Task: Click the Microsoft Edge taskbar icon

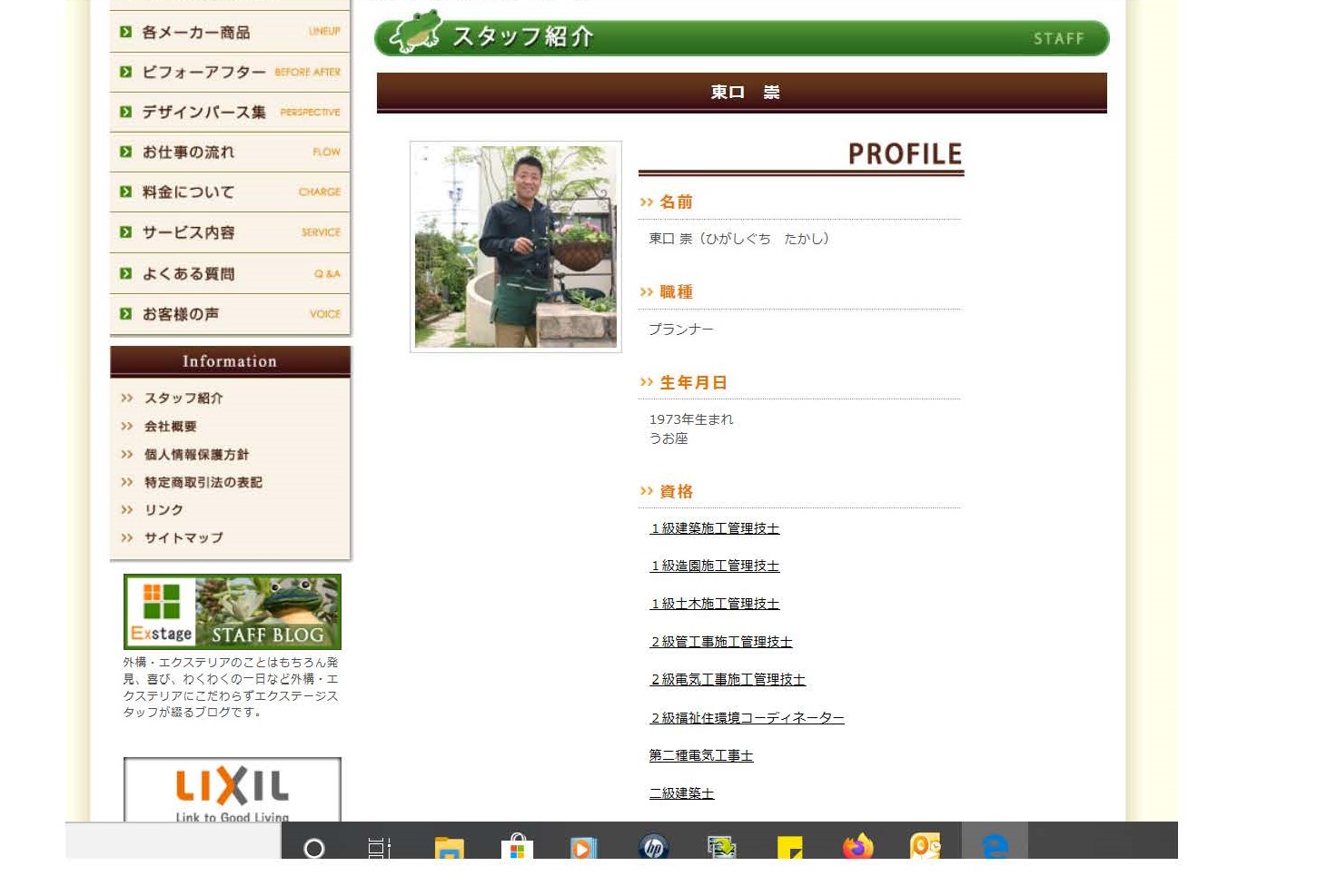Action: point(995,848)
